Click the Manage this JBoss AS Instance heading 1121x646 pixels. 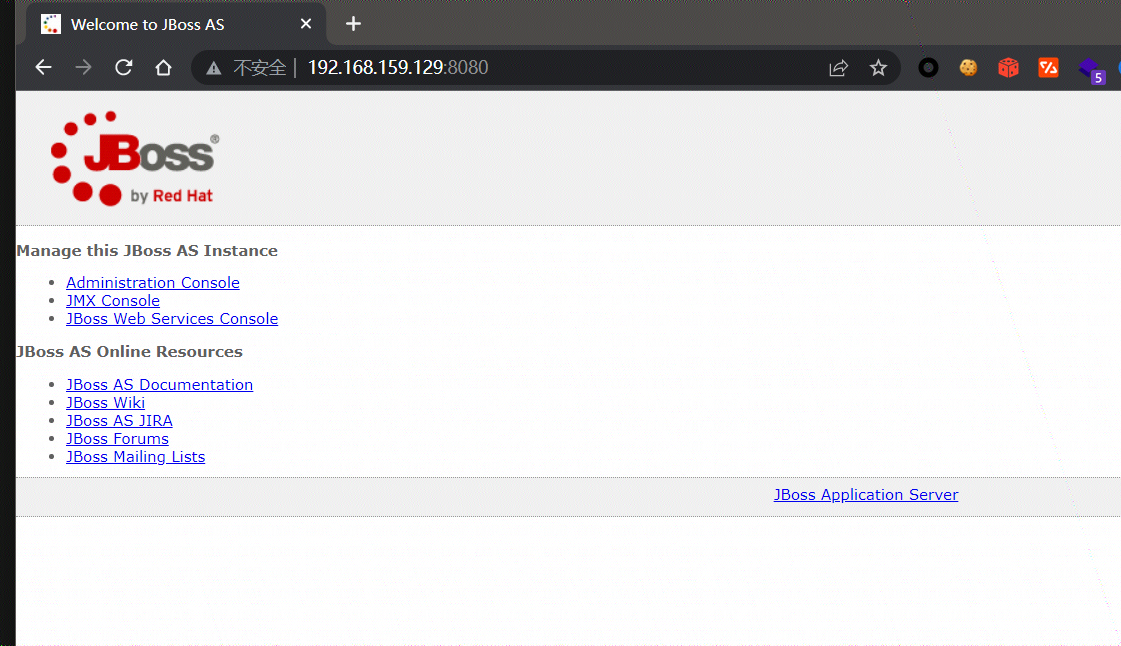click(147, 251)
